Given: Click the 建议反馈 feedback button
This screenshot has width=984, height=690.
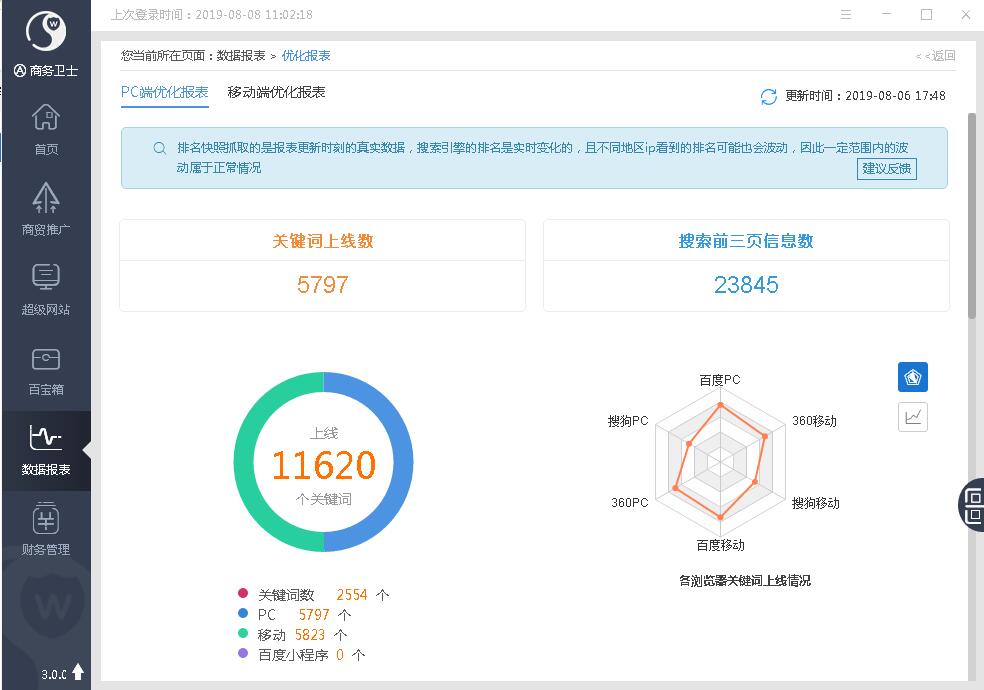Looking at the screenshot, I should pyautogui.click(x=887, y=168).
